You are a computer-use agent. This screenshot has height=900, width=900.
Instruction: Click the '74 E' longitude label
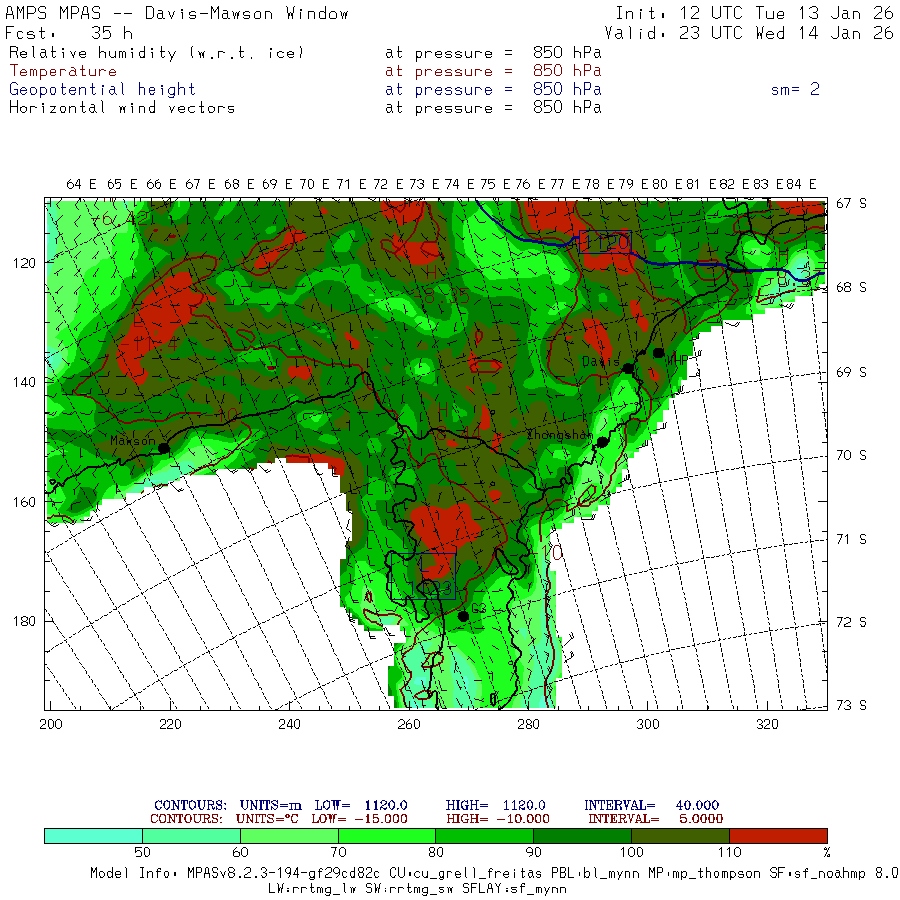459,184
